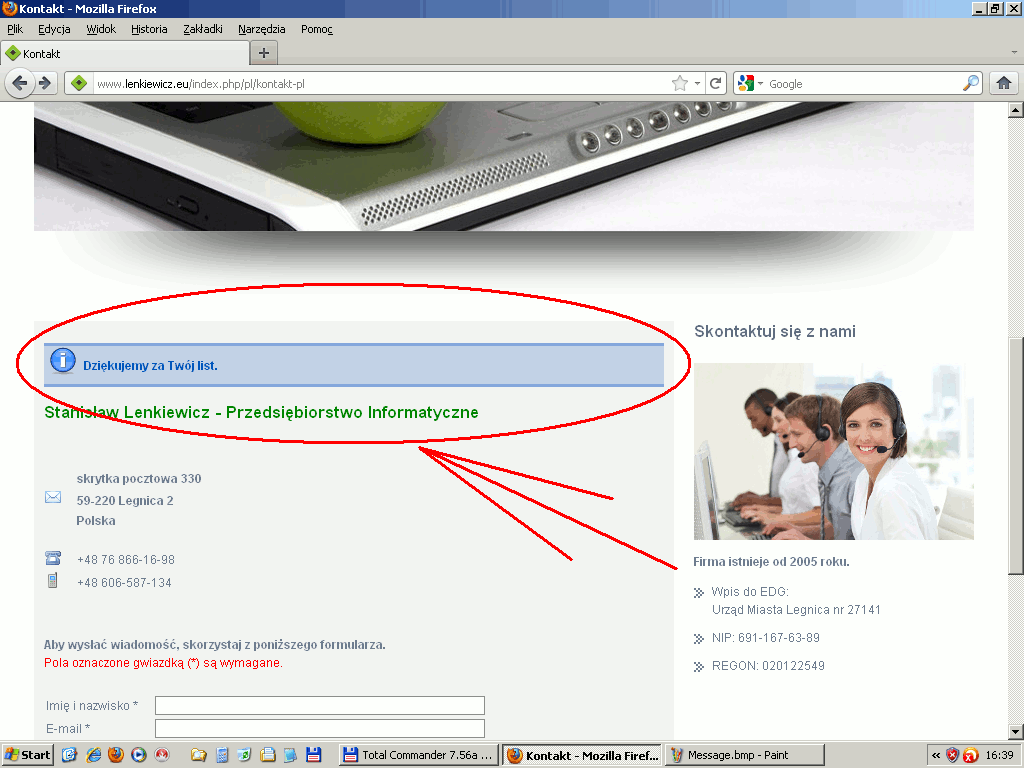This screenshot has height=768, width=1024.
Task: Open the Plik menu
Action: [x=15, y=29]
